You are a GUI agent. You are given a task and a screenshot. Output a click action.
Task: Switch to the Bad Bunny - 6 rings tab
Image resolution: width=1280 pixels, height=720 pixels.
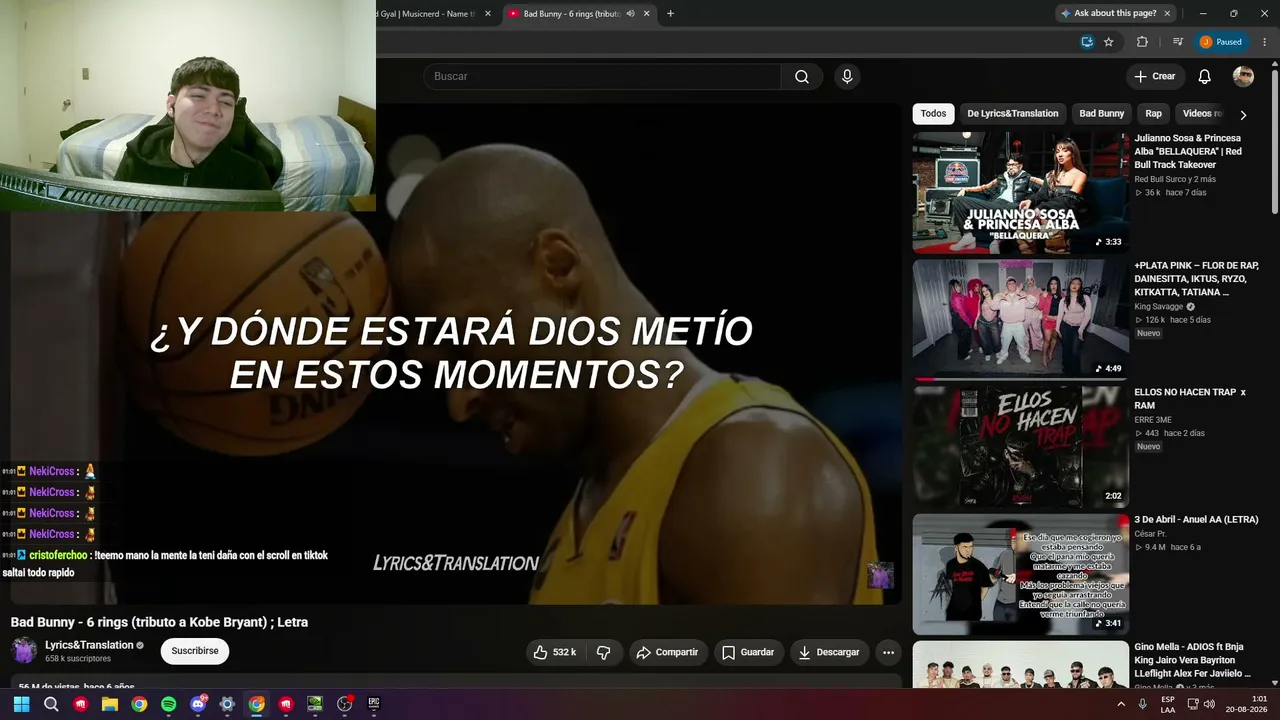click(579, 13)
